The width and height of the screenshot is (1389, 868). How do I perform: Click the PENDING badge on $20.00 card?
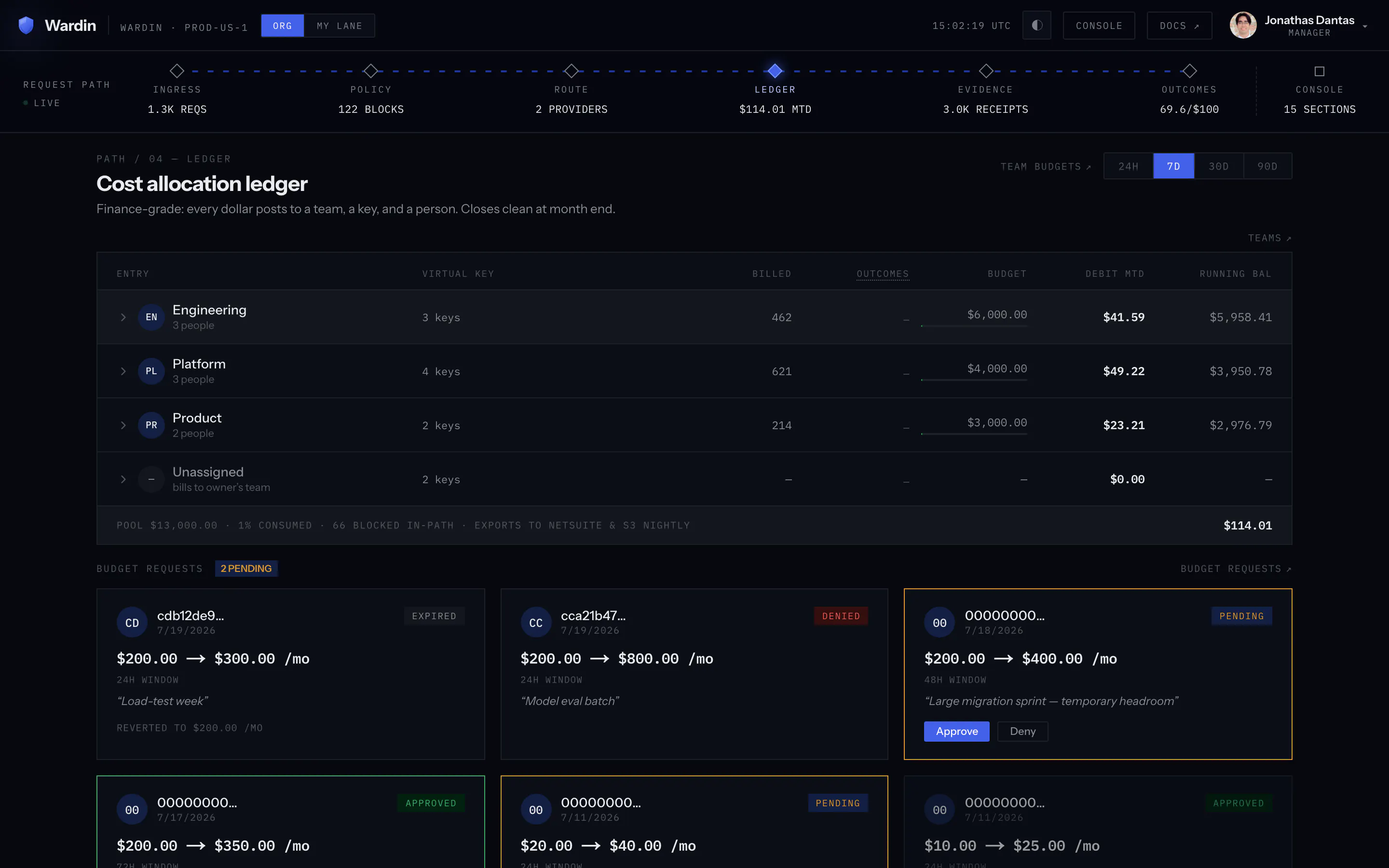pyautogui.click(x=838, y=803)
